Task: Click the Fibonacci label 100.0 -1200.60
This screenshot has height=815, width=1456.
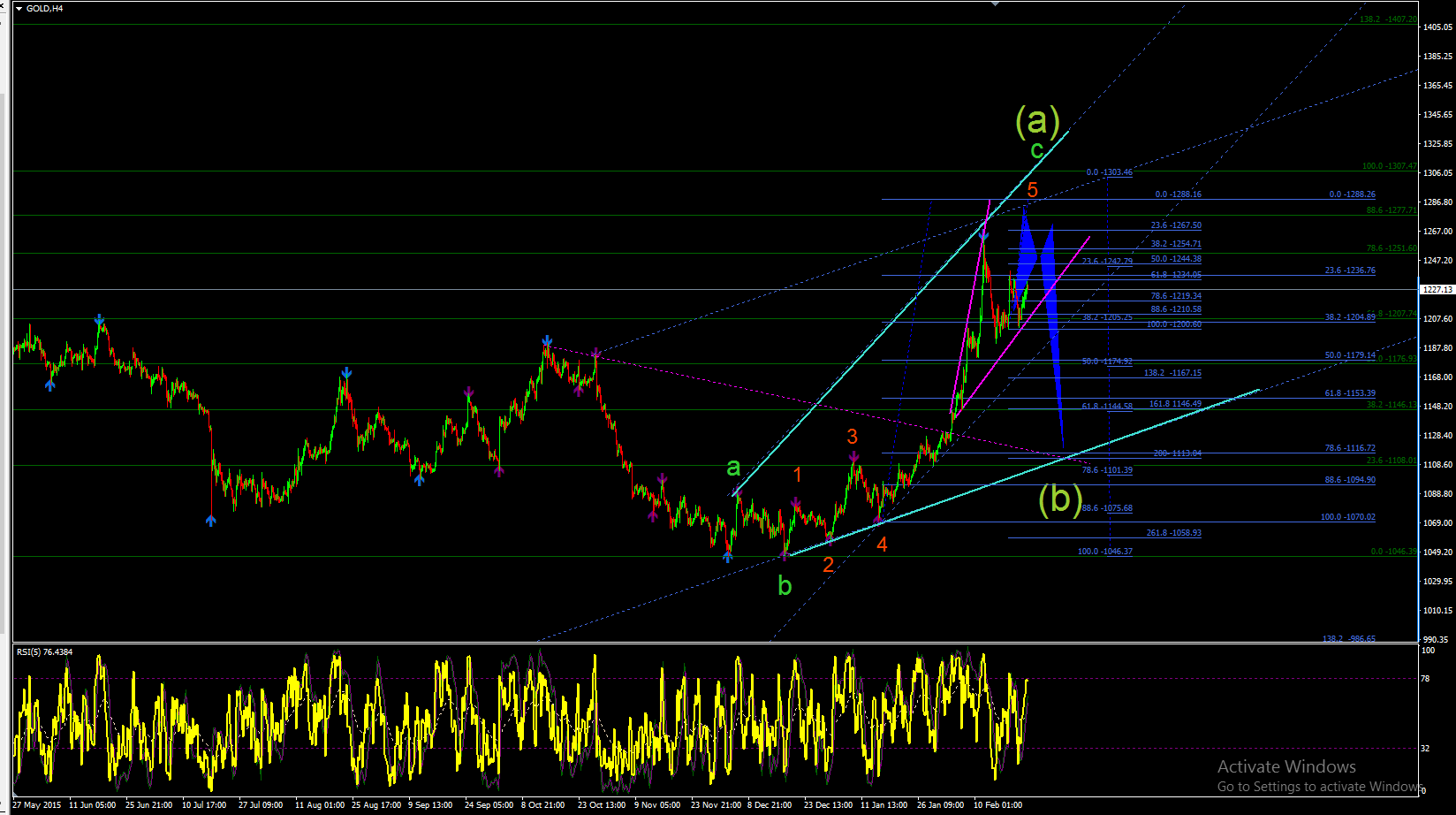Action: tap(1174, 324)
